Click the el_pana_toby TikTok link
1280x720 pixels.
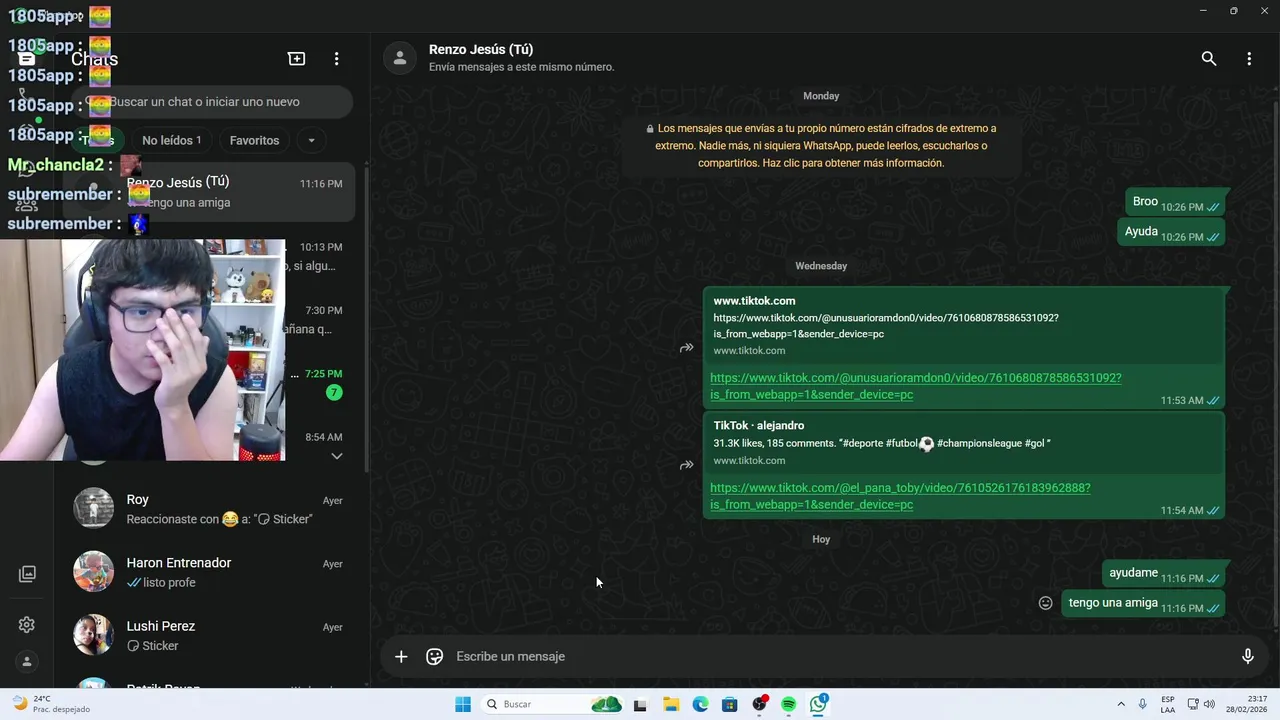[900, 496]
